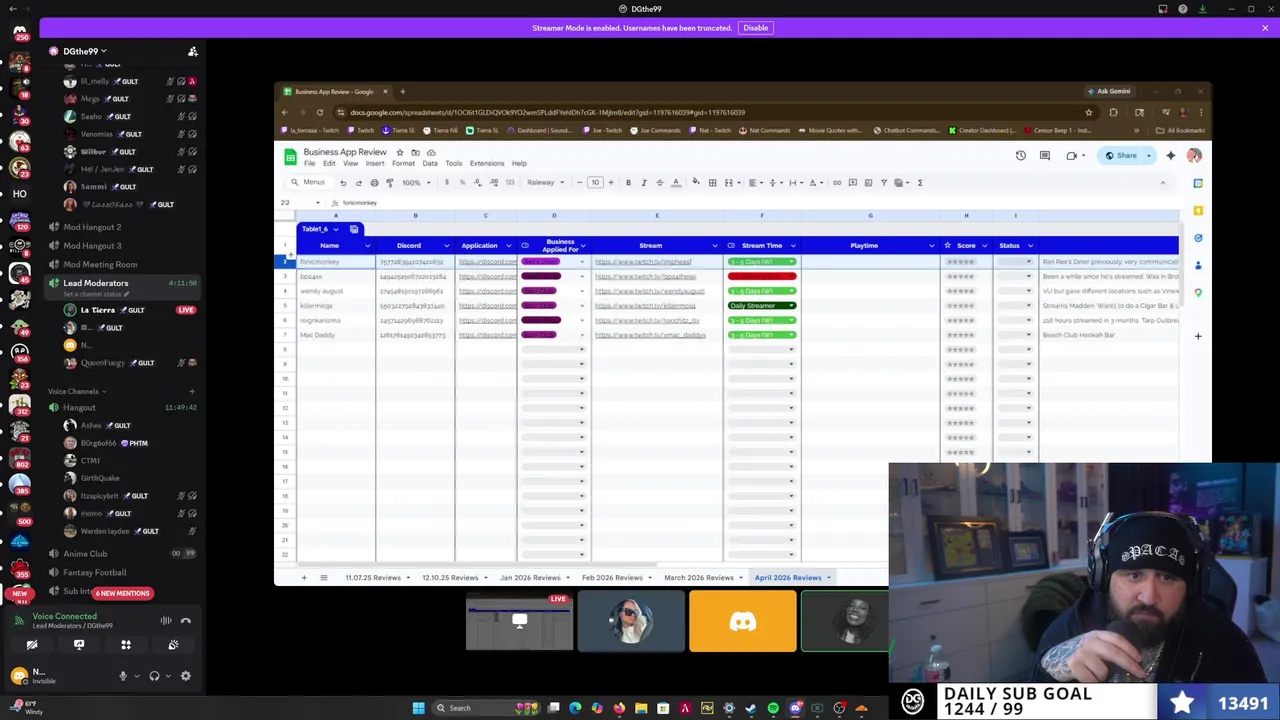Click the Insert link icon in toolbar
1280x720 pixels.
(x=837, y=183)
